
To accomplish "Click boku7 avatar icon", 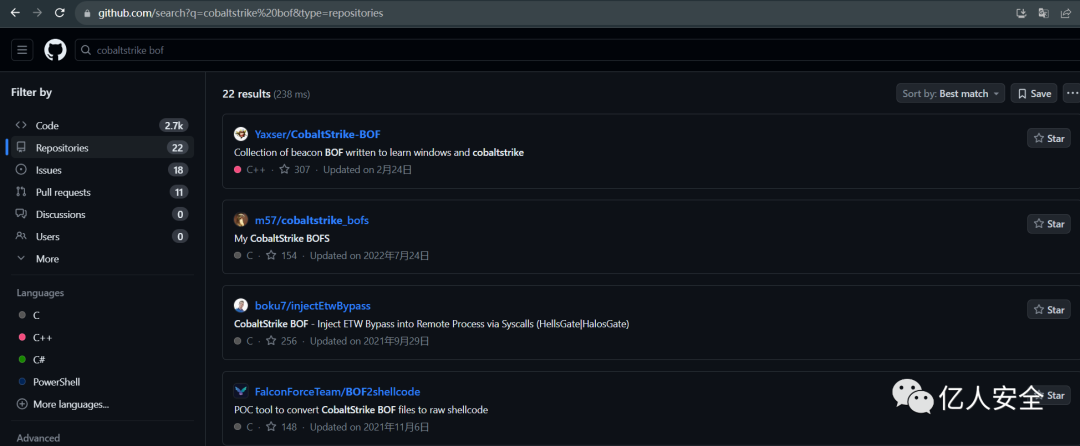I will [x=241, y=306].
